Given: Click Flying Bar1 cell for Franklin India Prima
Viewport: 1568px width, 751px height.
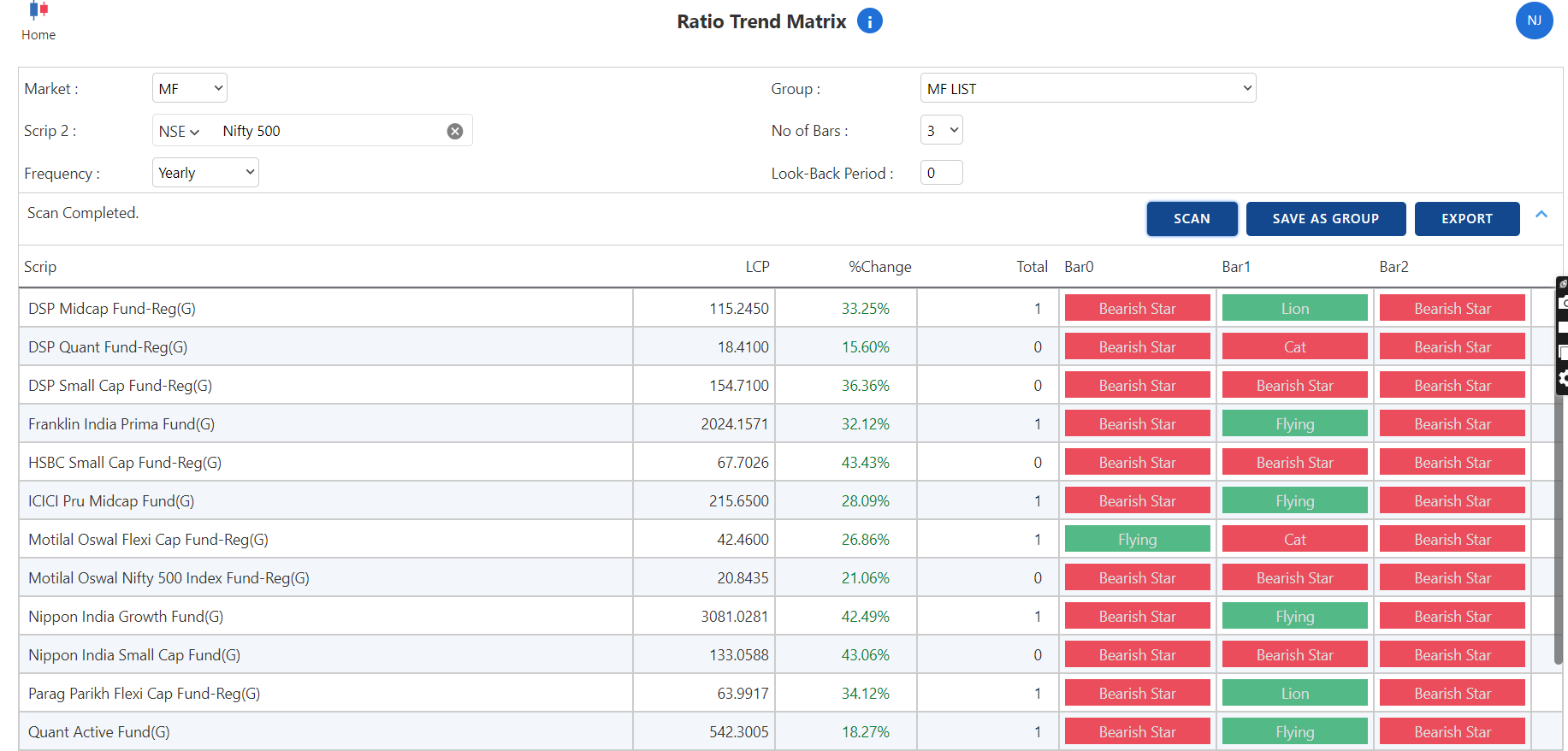Looking at the screenshot, I should click(1295, 423).
